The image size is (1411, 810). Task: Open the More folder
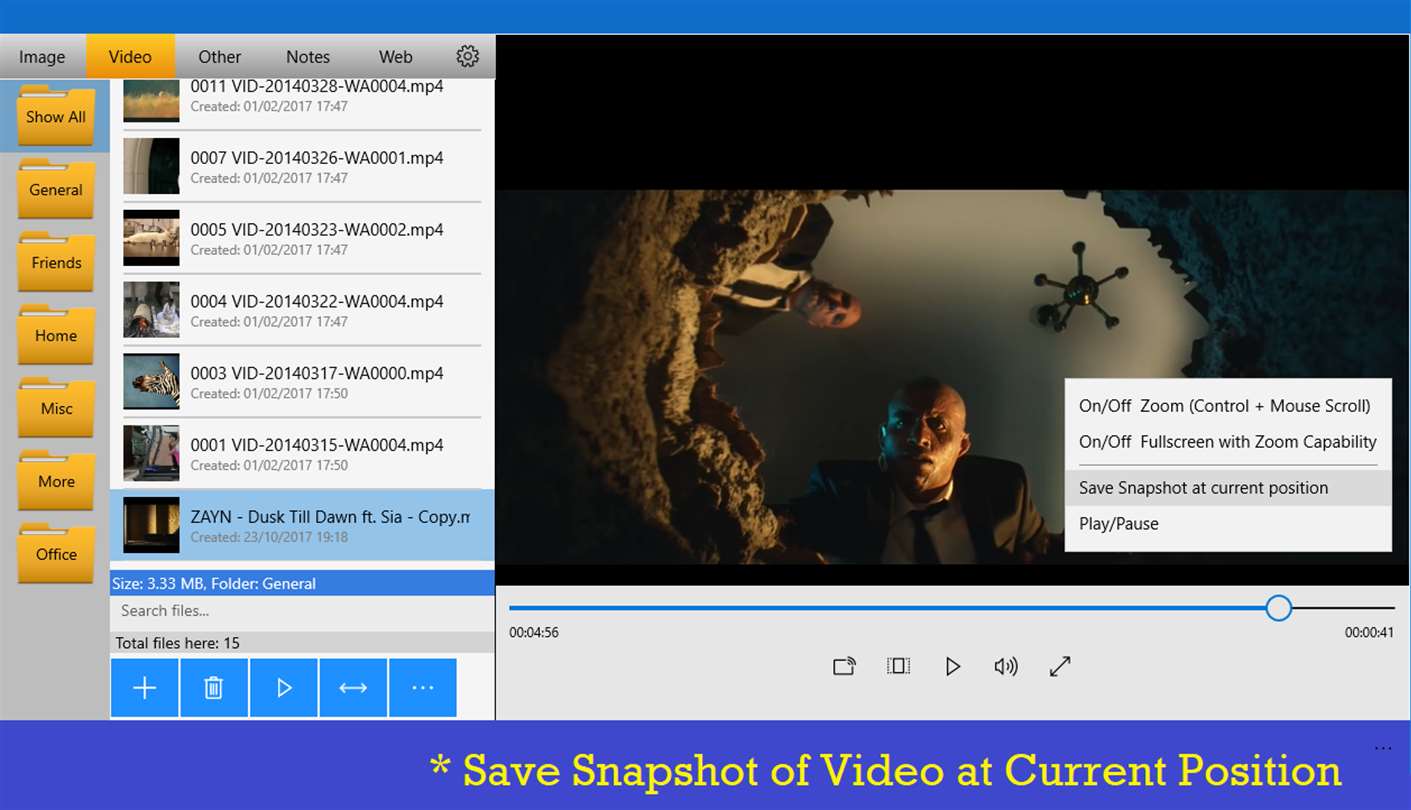click(x=55, y=481)
